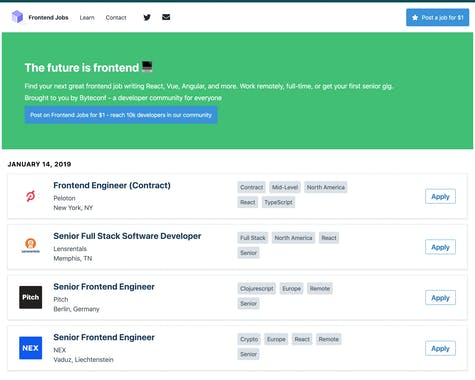
Task: Open Pitch Senior Frontend Engineer title
Action: point(104,287)
